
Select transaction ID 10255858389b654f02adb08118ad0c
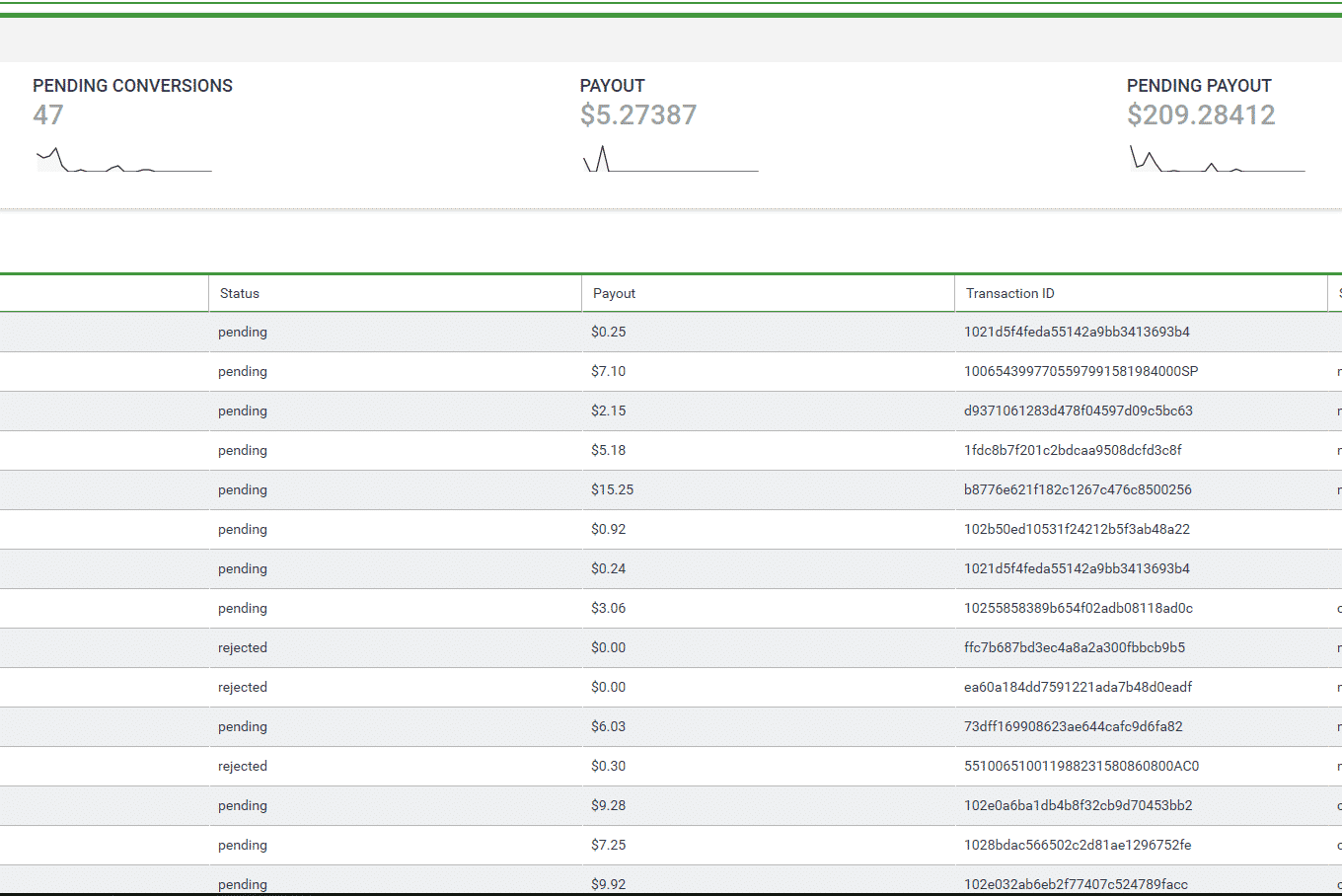click(1079, 608)
